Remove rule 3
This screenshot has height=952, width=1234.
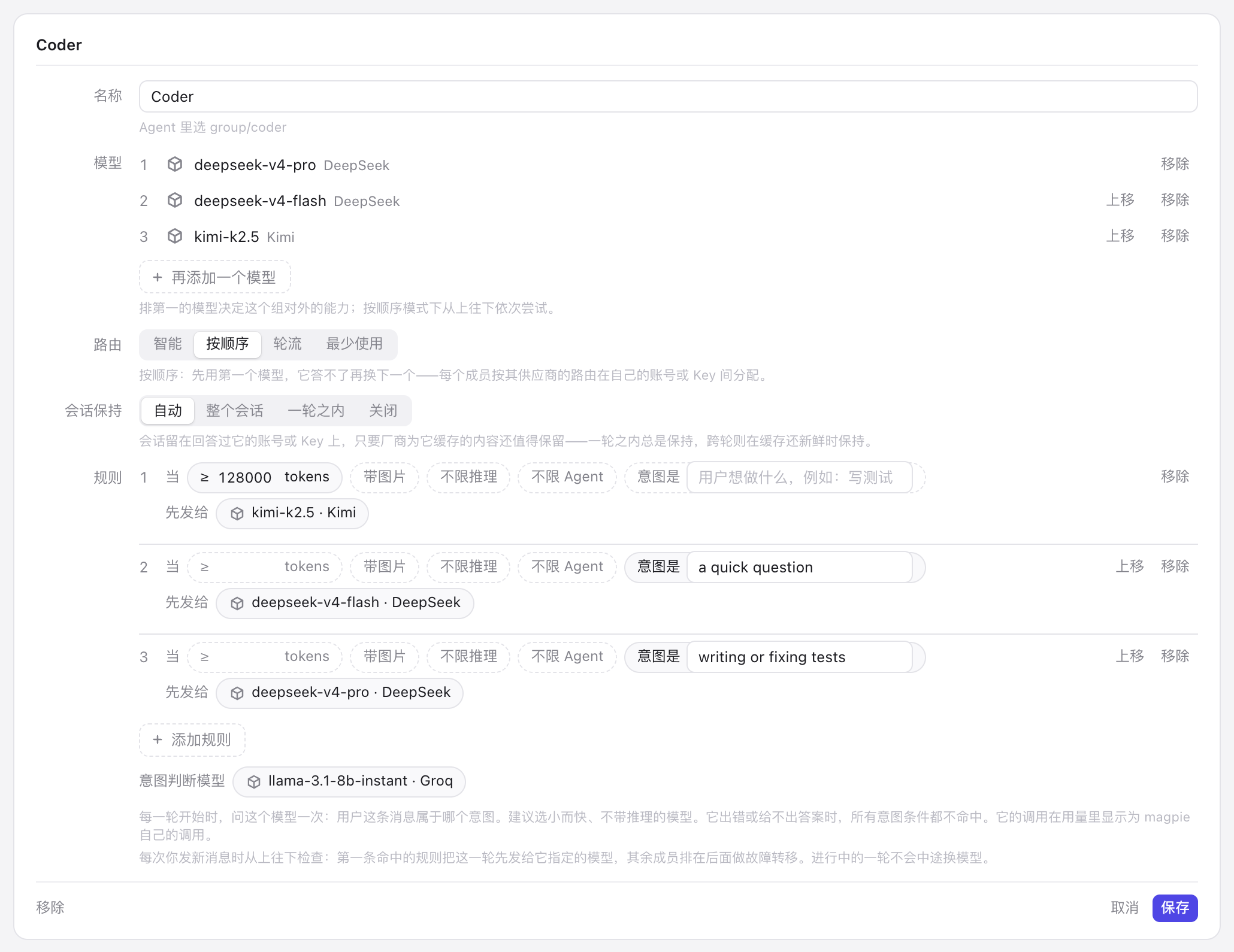point(1175,656)
